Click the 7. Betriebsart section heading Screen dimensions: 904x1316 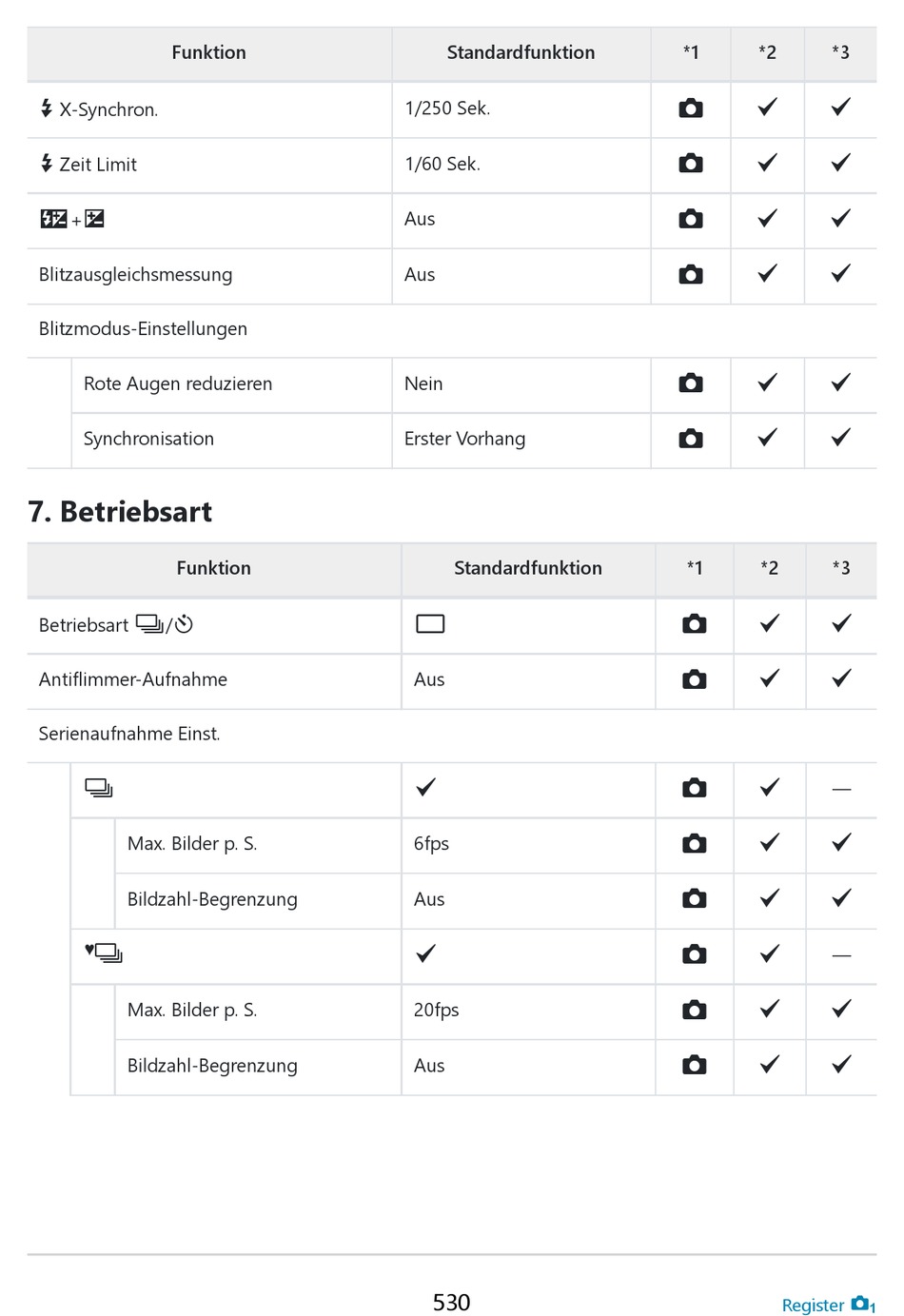120,512
